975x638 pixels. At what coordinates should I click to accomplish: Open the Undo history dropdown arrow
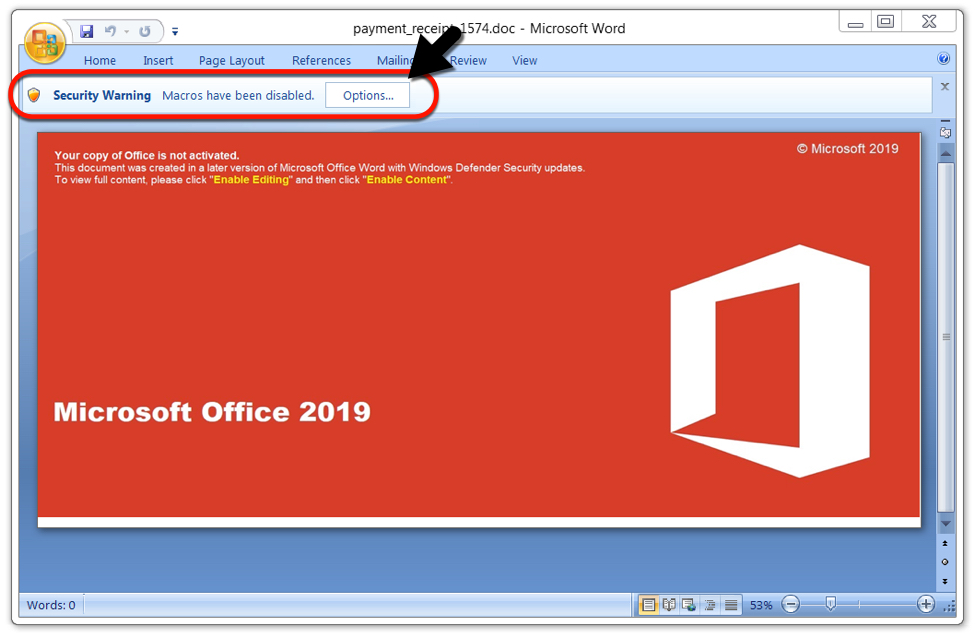tap(126, 31)
